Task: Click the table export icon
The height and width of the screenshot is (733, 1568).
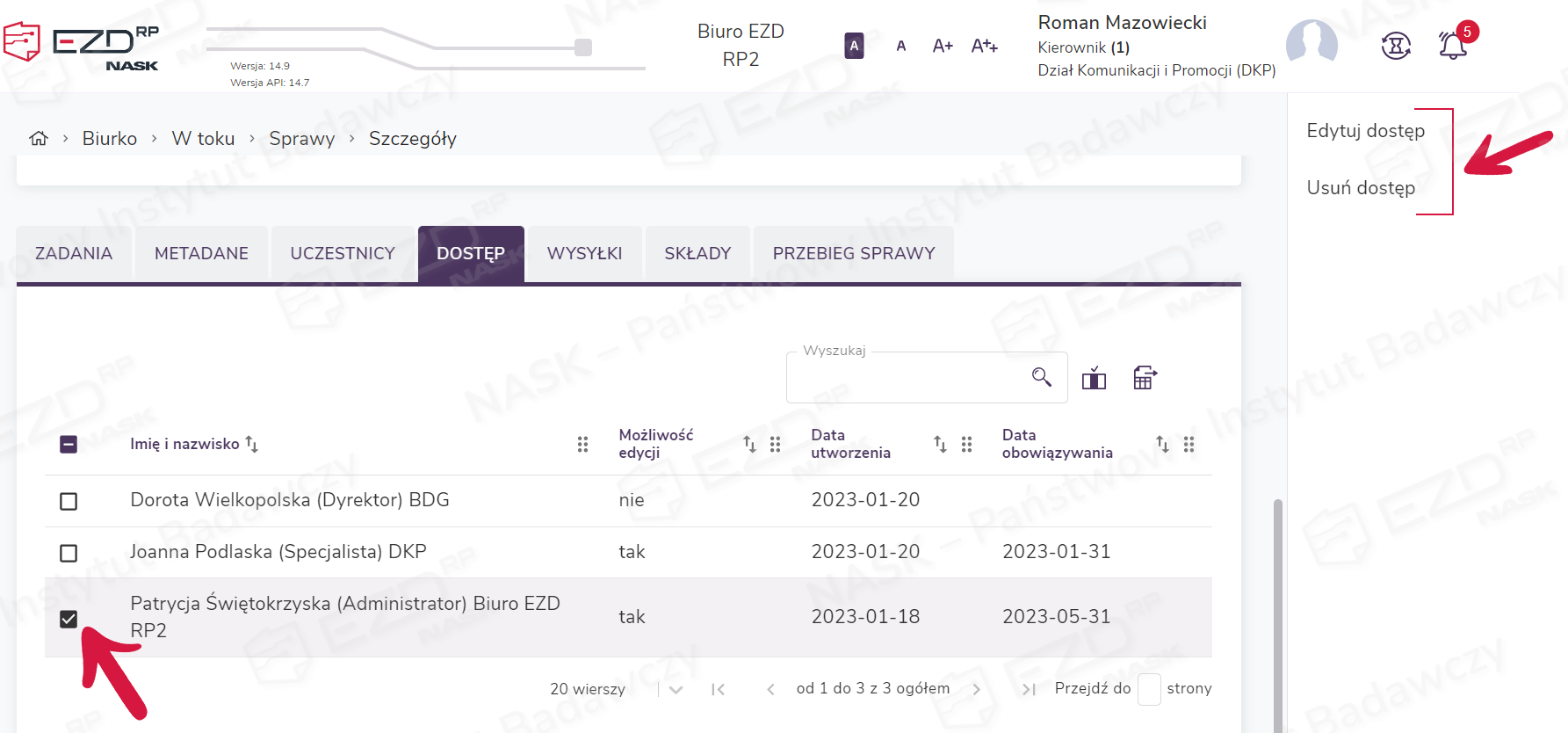Action: pyautogui.click(x=1145, y=378)
